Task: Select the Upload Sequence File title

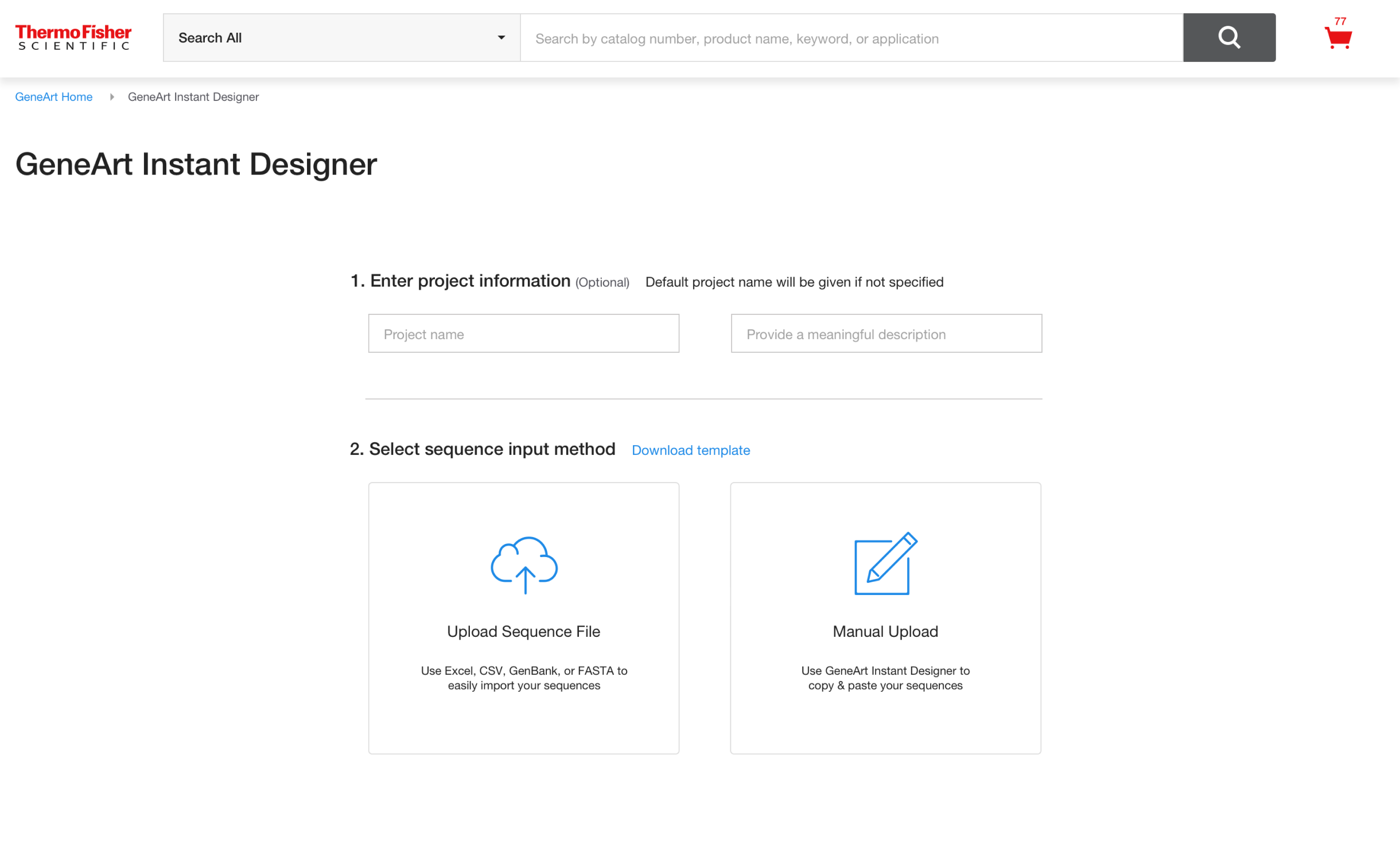Action: click(523, 632)
